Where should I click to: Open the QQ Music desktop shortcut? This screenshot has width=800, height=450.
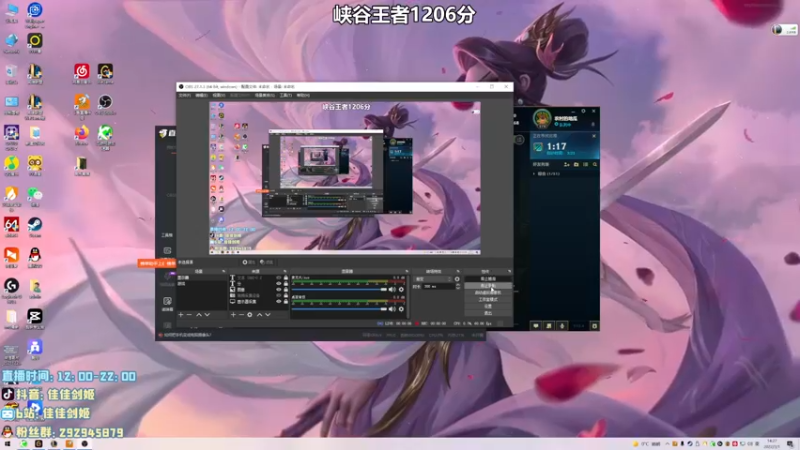(11, 163)
